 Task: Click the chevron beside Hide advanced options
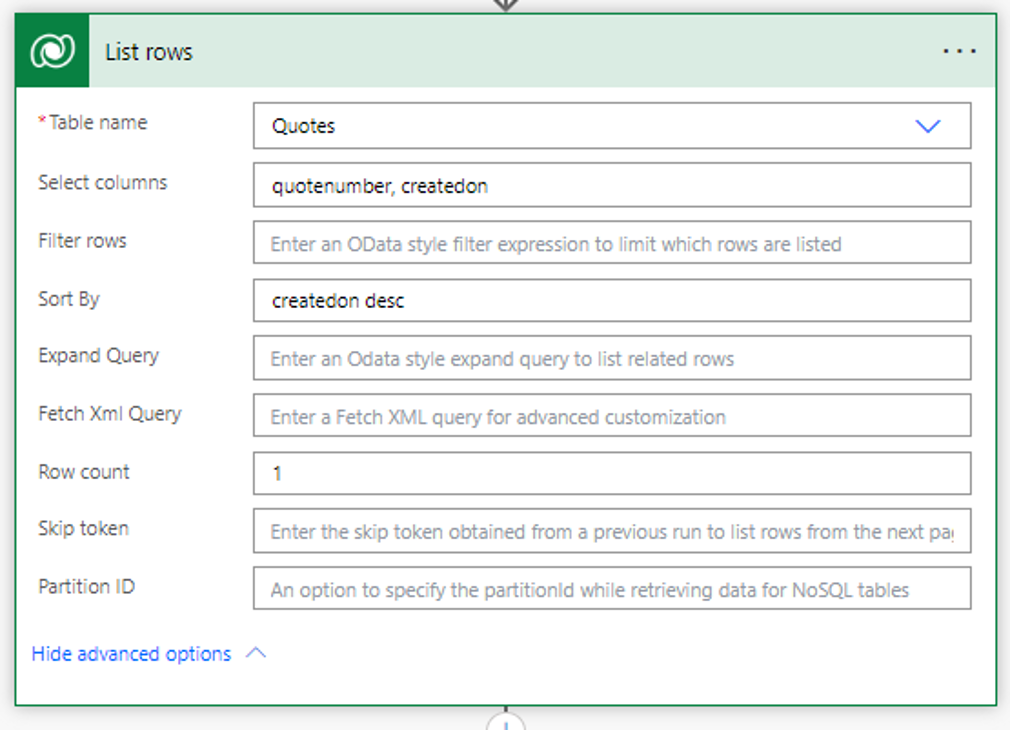tap(256, 654)
